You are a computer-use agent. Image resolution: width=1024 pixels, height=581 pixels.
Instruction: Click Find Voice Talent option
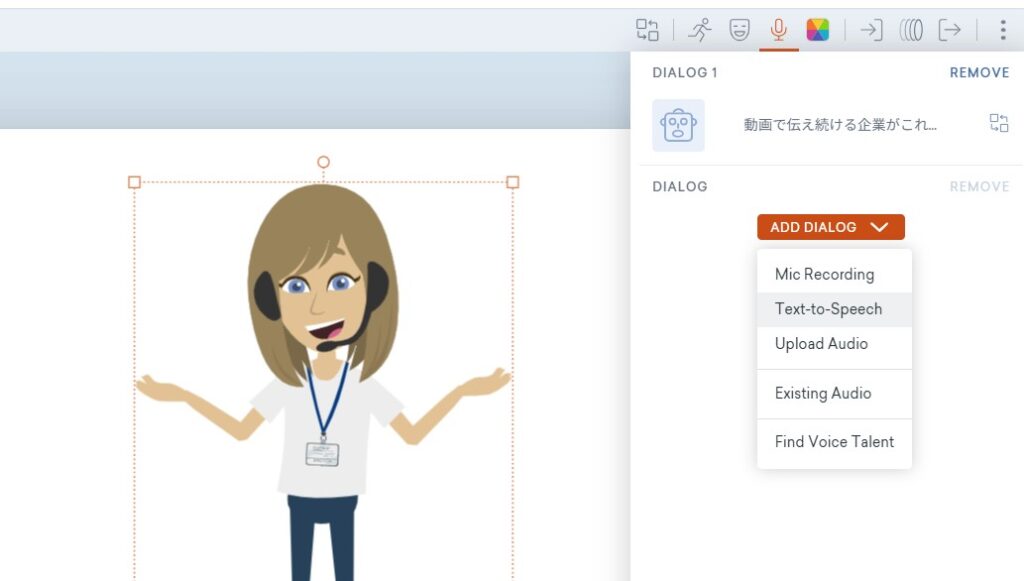point(834,441)
